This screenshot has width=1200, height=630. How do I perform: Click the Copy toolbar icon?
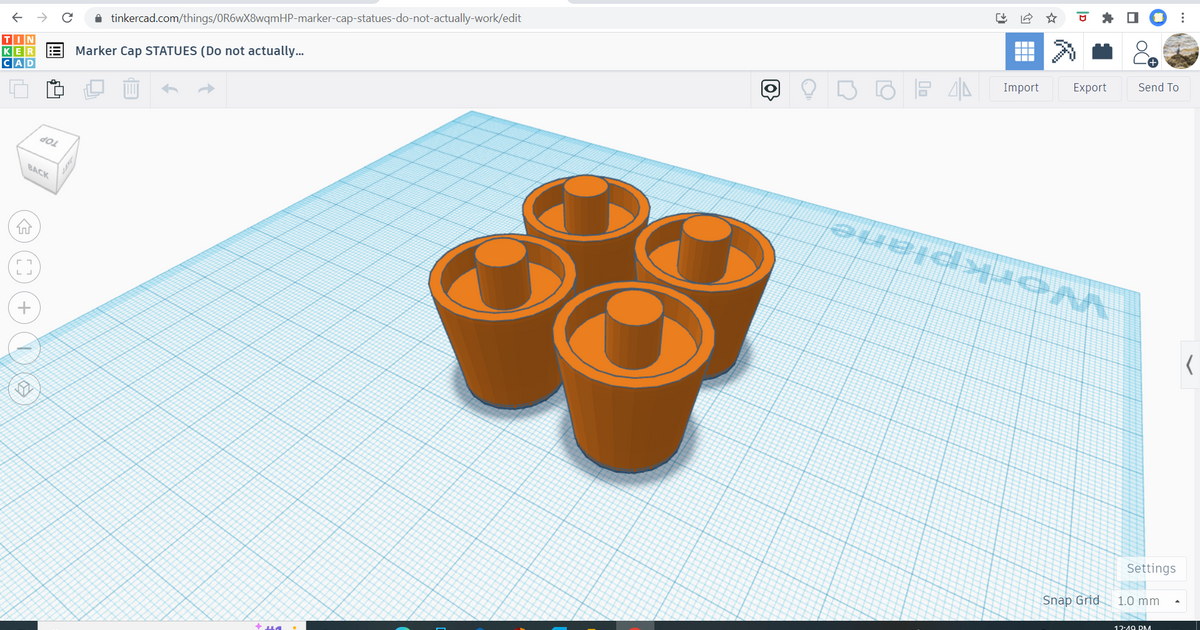click(19, 90)
